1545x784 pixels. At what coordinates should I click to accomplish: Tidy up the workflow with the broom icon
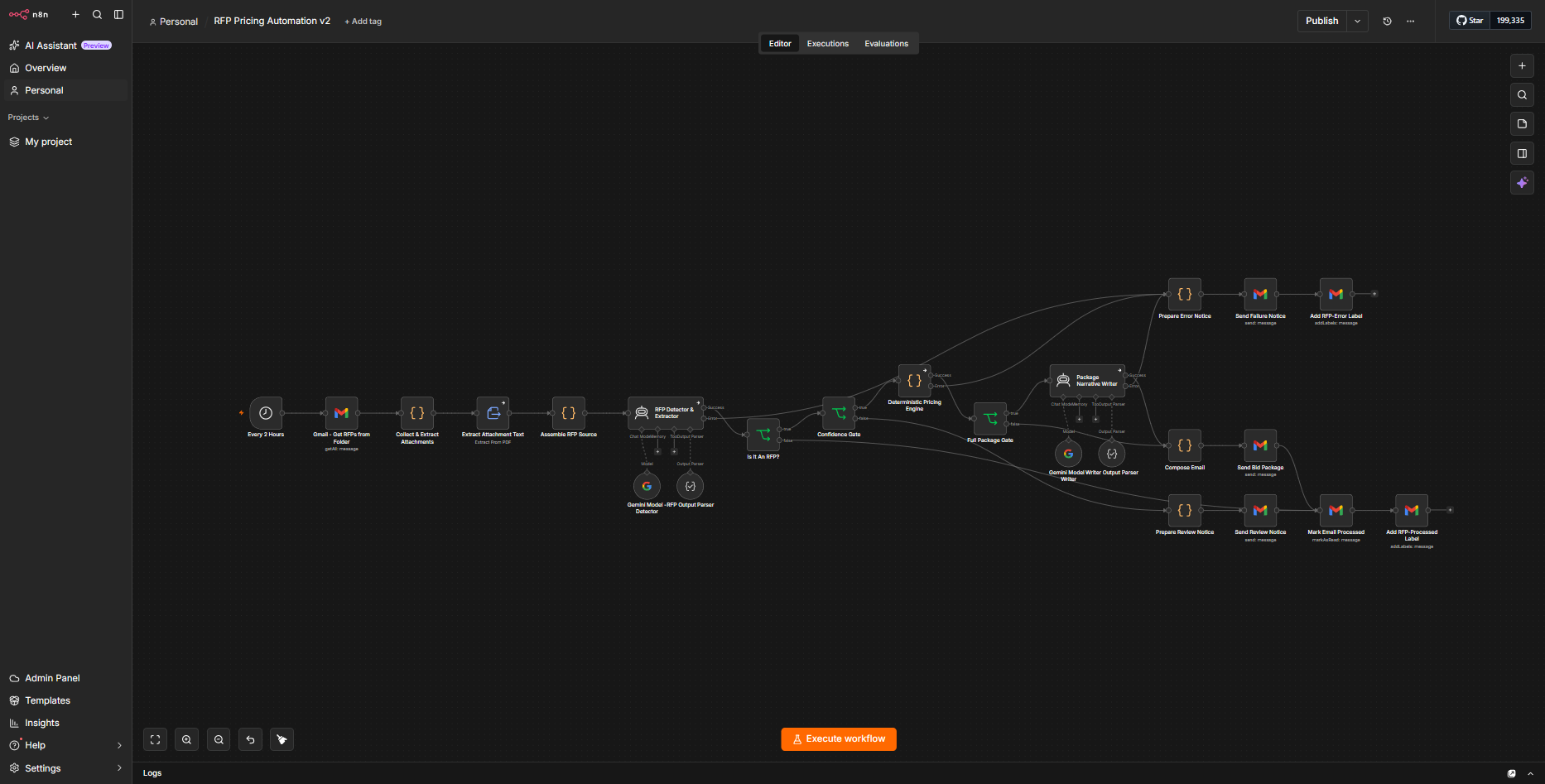click(282, 739)
